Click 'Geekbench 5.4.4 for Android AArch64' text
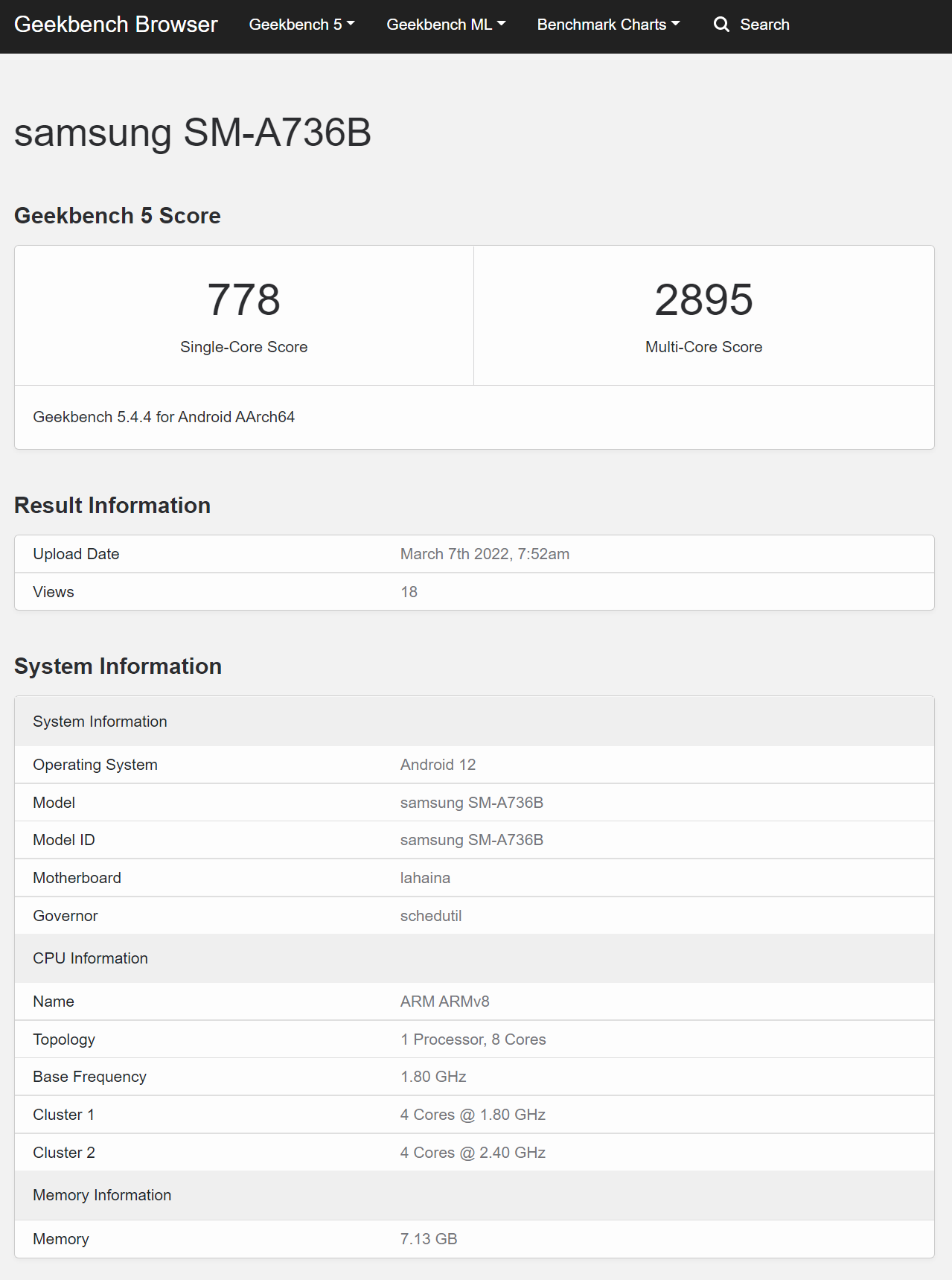The height and width of the screenshot is (1280, 952). pos(164,417)
